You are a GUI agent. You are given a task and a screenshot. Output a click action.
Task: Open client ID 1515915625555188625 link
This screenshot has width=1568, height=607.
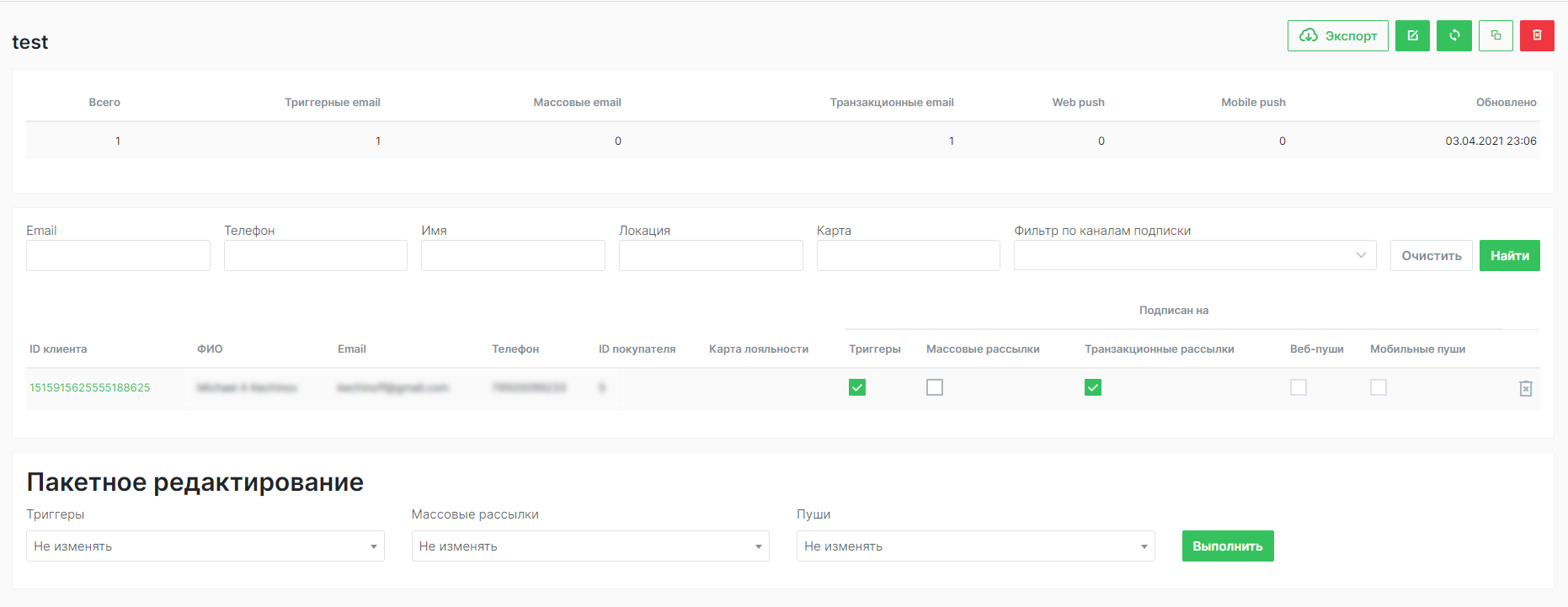click(x=90, y=387)
